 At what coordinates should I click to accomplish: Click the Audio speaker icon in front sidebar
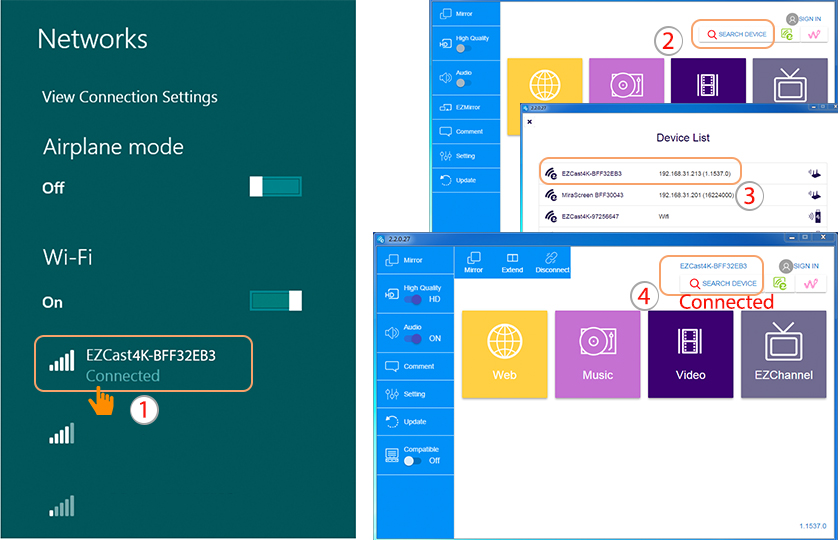(x=392, y=333)
